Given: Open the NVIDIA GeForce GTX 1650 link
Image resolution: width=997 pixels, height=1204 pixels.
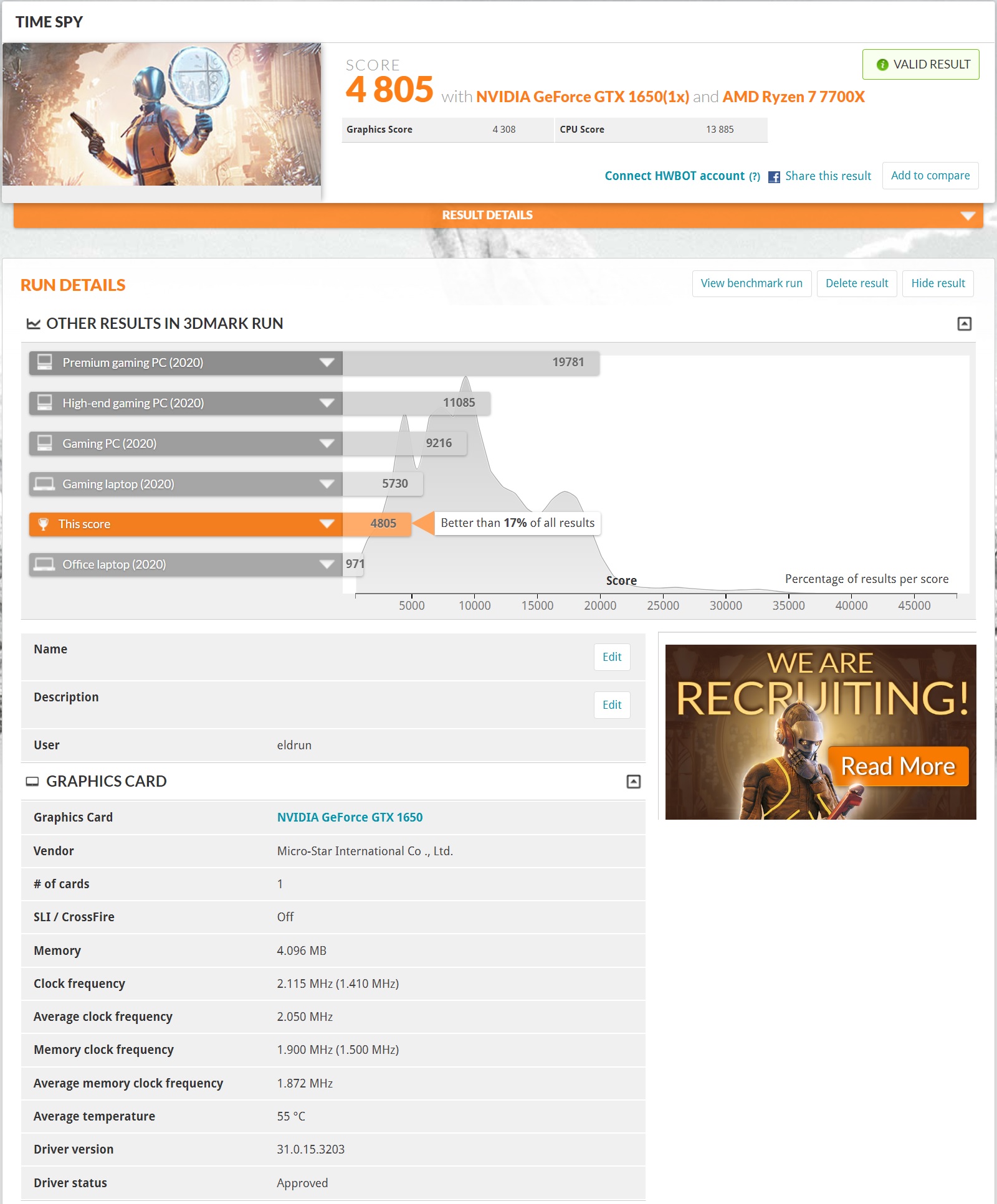Looking at the screenshot, I should coord(350,817).
